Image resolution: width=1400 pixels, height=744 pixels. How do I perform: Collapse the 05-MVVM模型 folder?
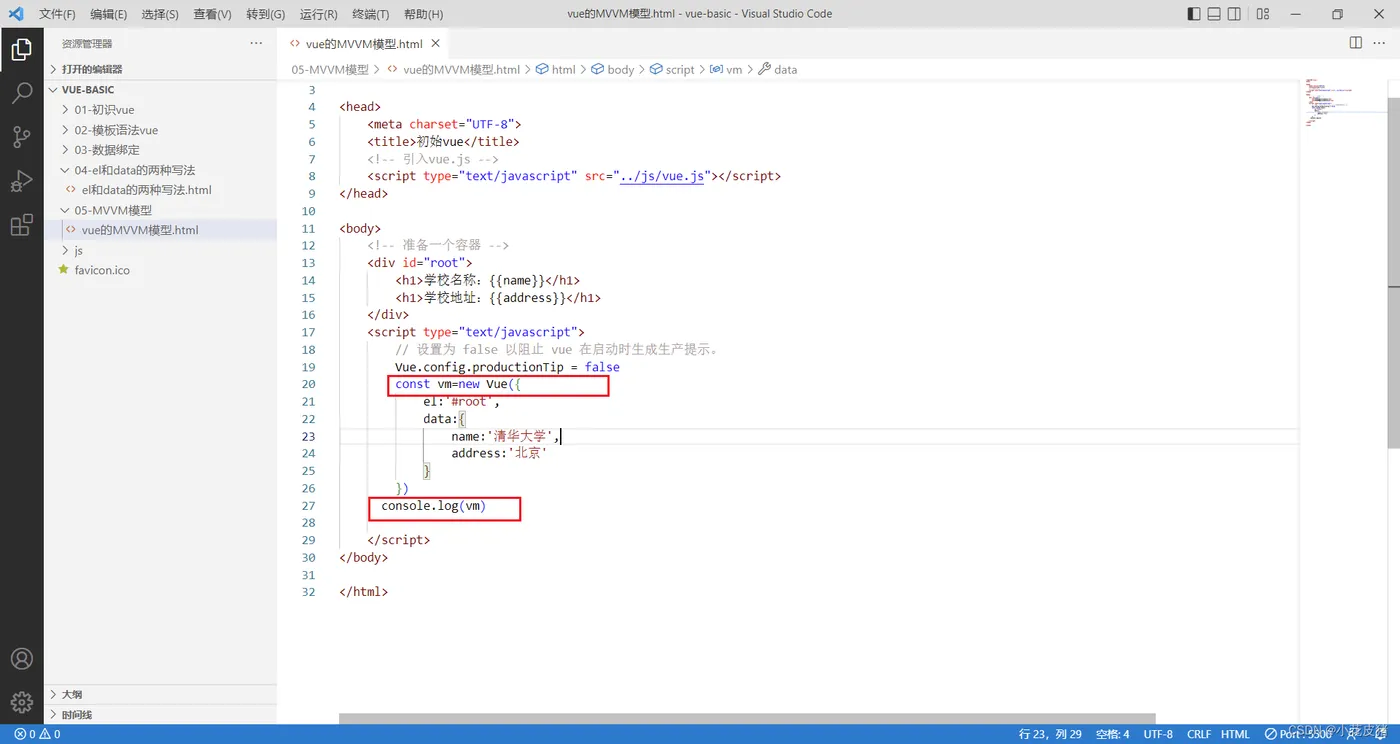click(x=160, y=210)
